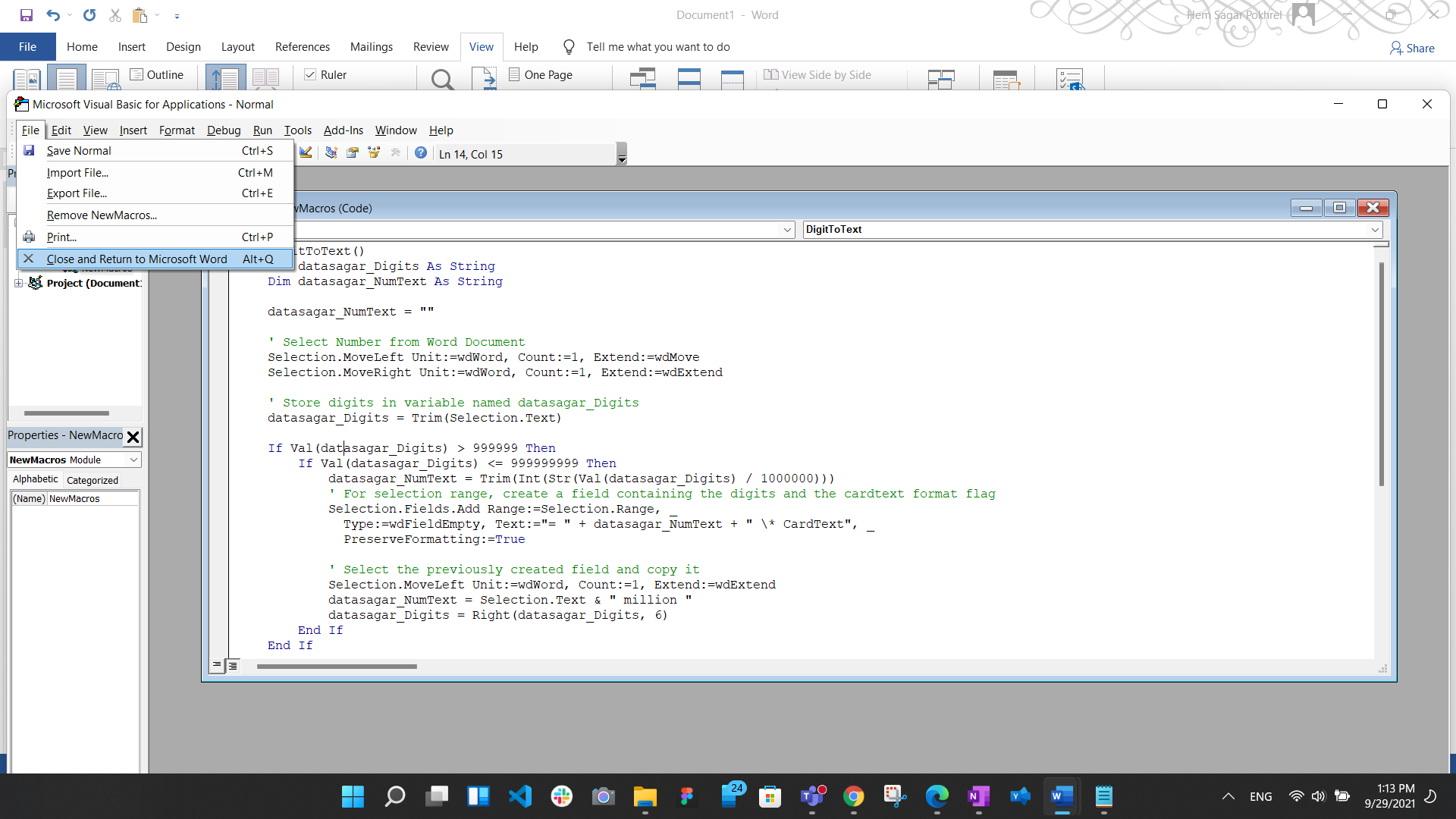The height and width of the screenshot is (819, 1456).
Task: Click the Vertical page movement icon
Action: (x=225, y=79)
